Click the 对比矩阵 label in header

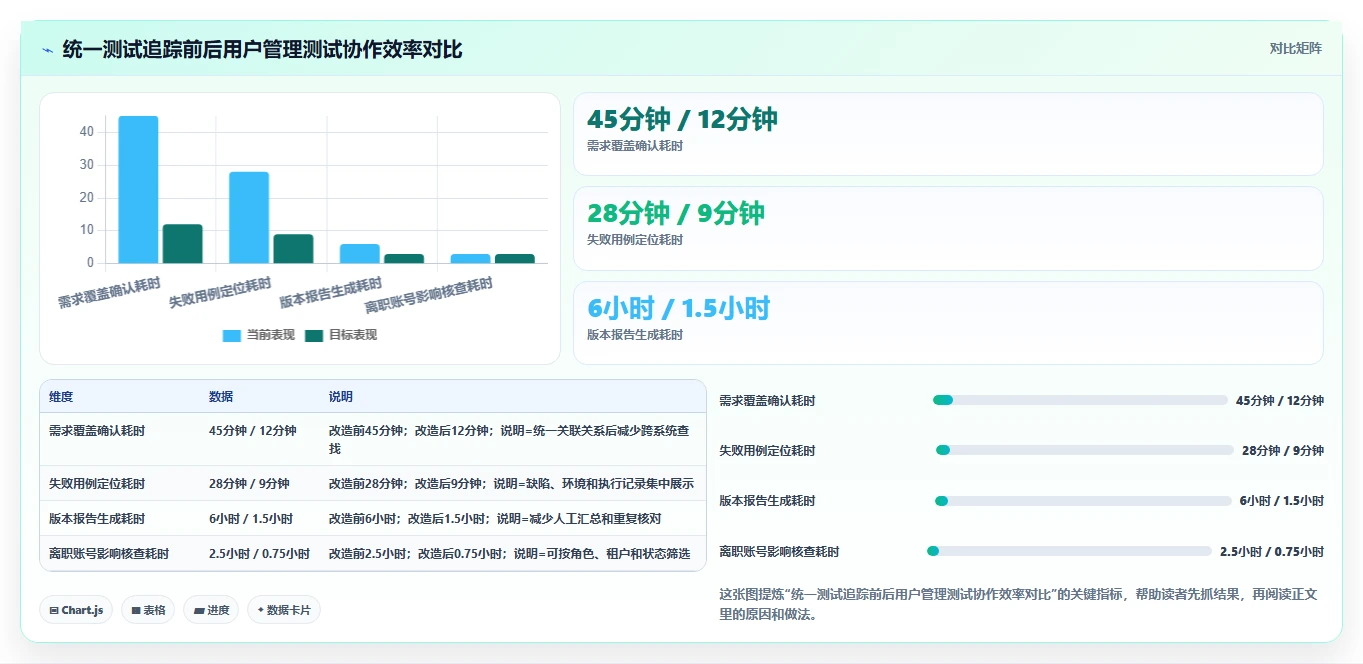click(x=1295, y=48)
